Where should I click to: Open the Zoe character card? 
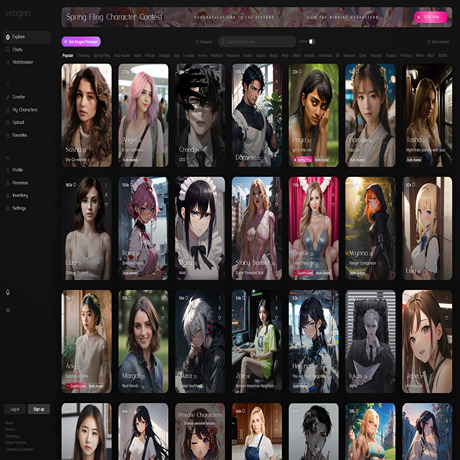(257, 341)
